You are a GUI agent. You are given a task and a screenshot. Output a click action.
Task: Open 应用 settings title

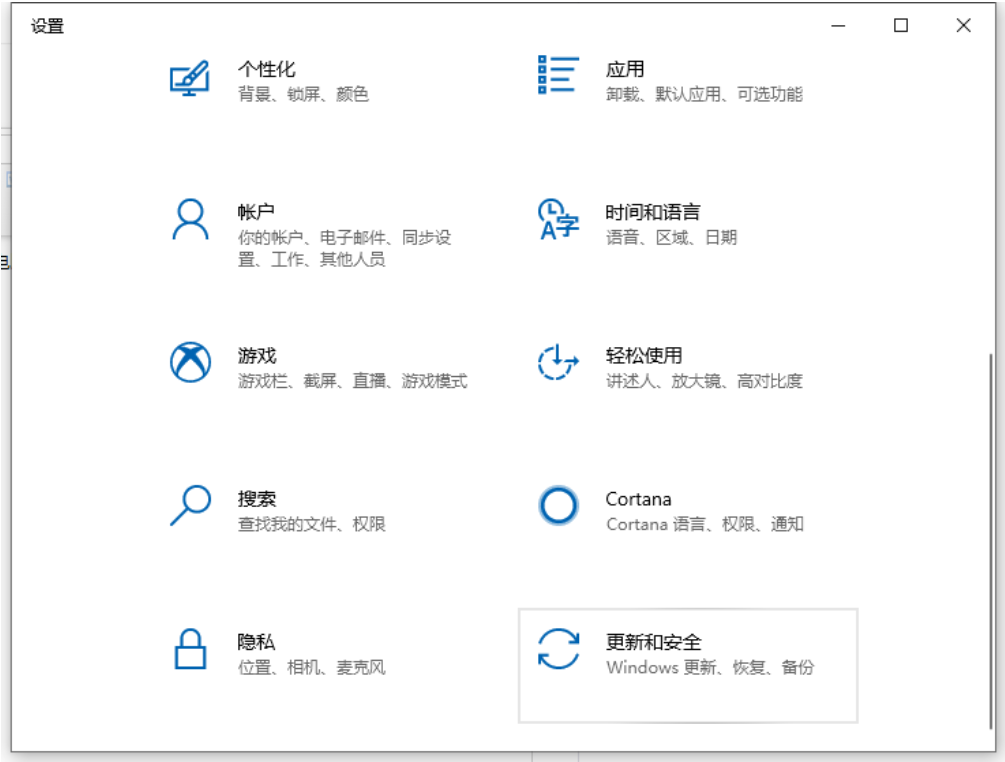tap(625, 69)
